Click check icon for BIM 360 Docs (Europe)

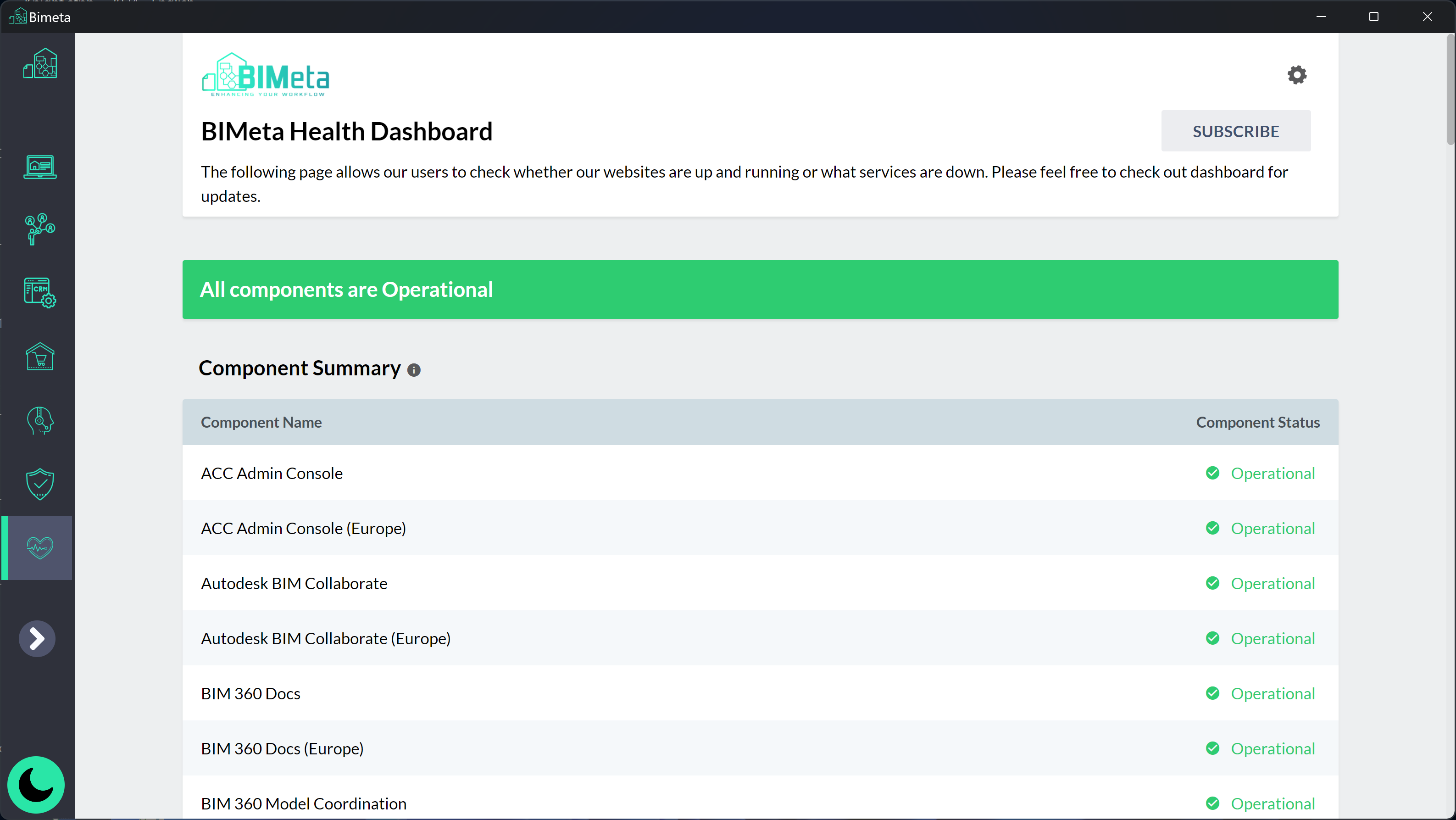click(x=1212, y=747)
